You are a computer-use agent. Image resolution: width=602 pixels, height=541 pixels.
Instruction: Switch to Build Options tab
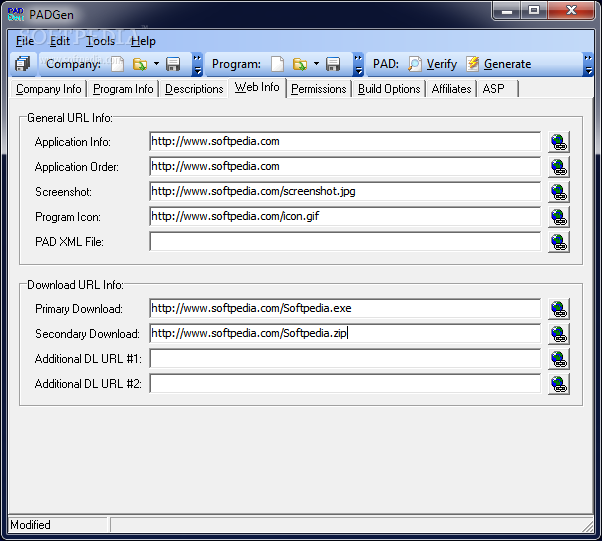point(389,89)
